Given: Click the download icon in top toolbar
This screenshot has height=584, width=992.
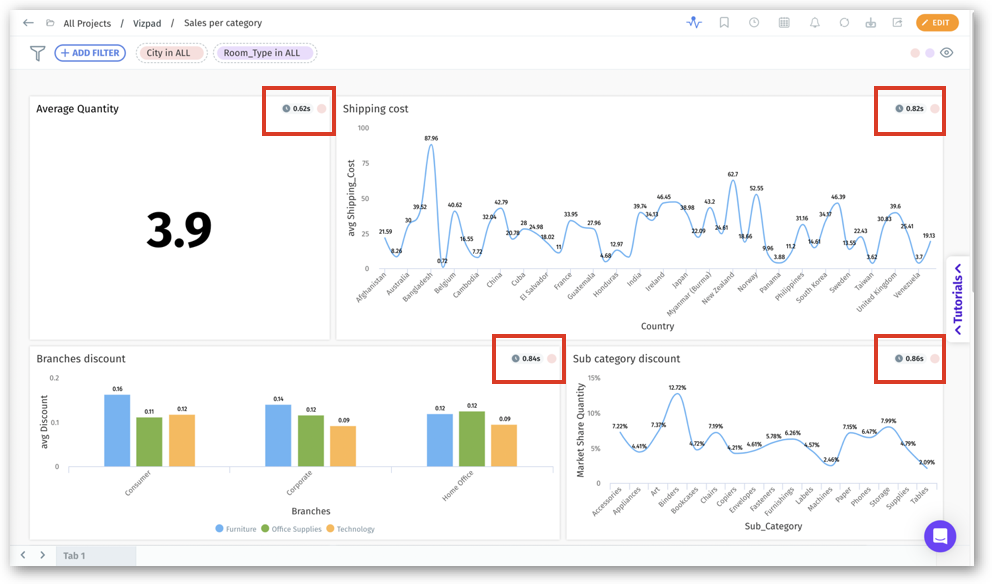Looking at the screenshot, I should [871, 23].
